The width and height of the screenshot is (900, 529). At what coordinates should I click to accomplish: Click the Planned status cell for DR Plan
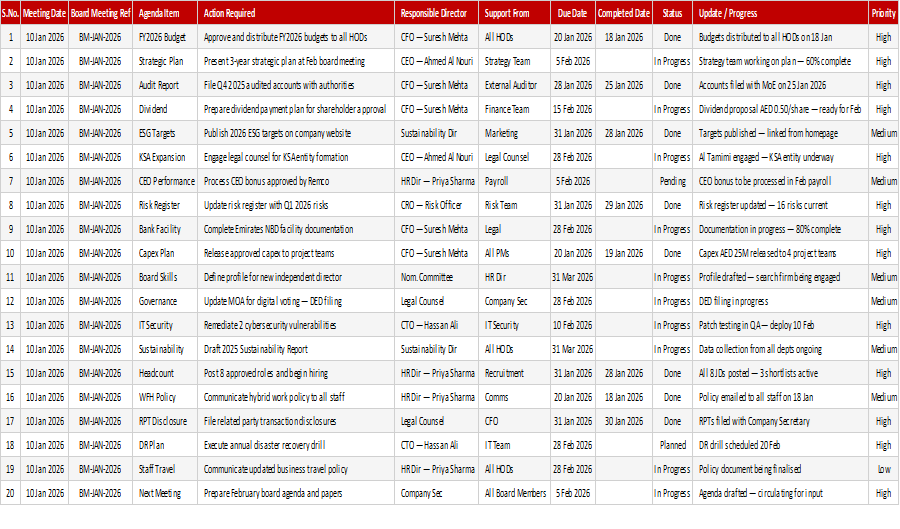(672, 445)
